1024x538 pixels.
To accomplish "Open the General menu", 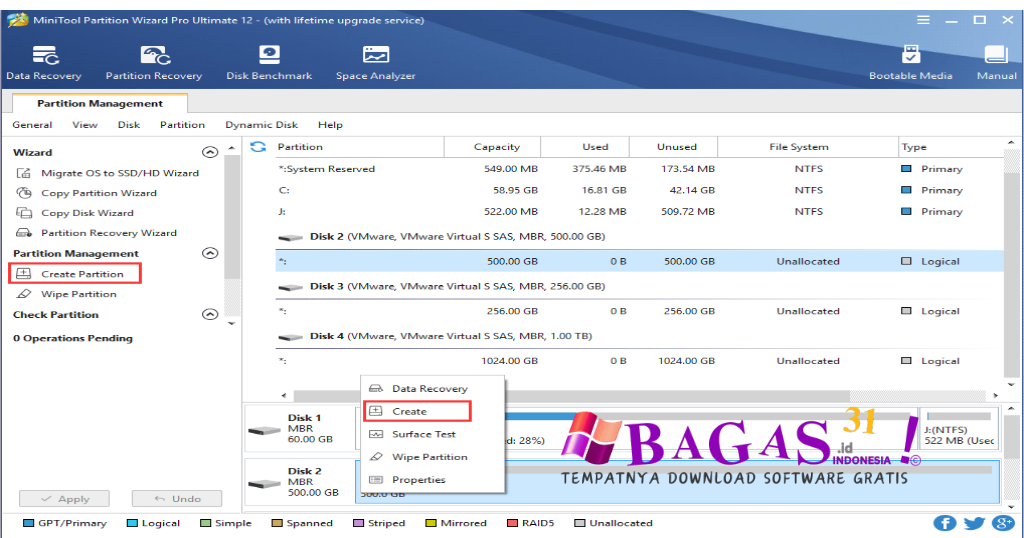I will 32,125.
